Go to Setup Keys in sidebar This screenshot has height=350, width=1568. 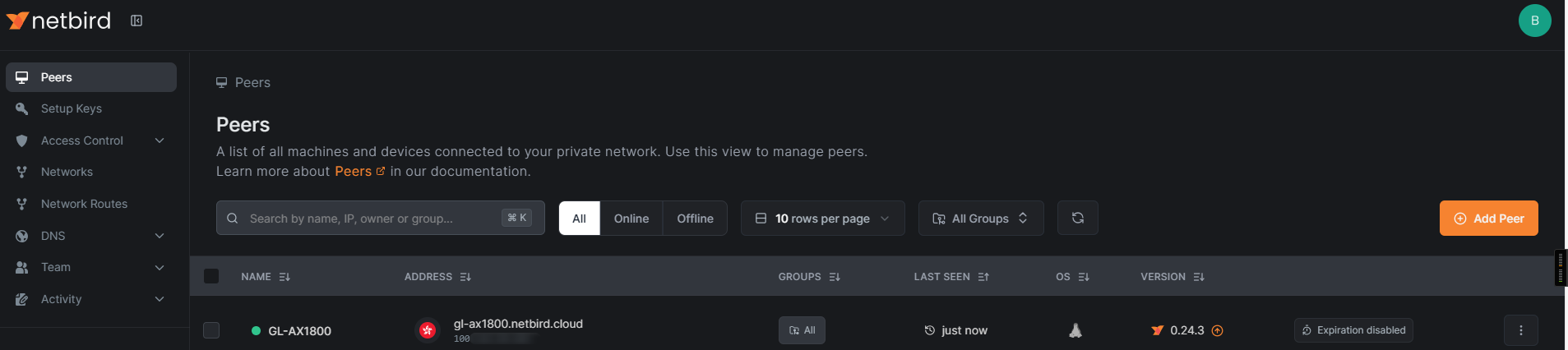(72, 108)
